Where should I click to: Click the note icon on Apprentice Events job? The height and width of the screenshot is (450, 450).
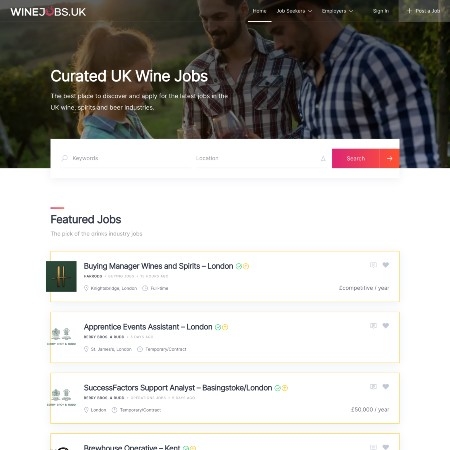(373, 326)
